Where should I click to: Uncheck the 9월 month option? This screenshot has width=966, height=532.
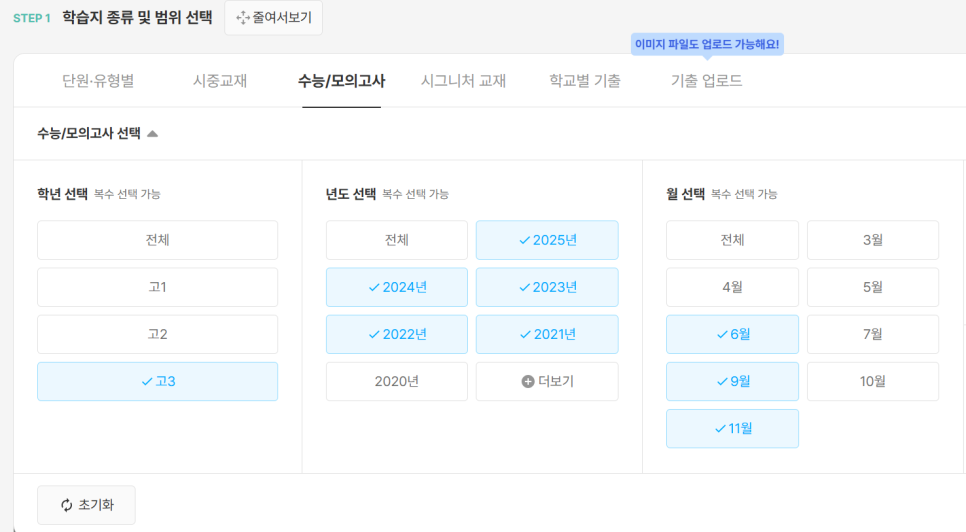tap(733, 382)
